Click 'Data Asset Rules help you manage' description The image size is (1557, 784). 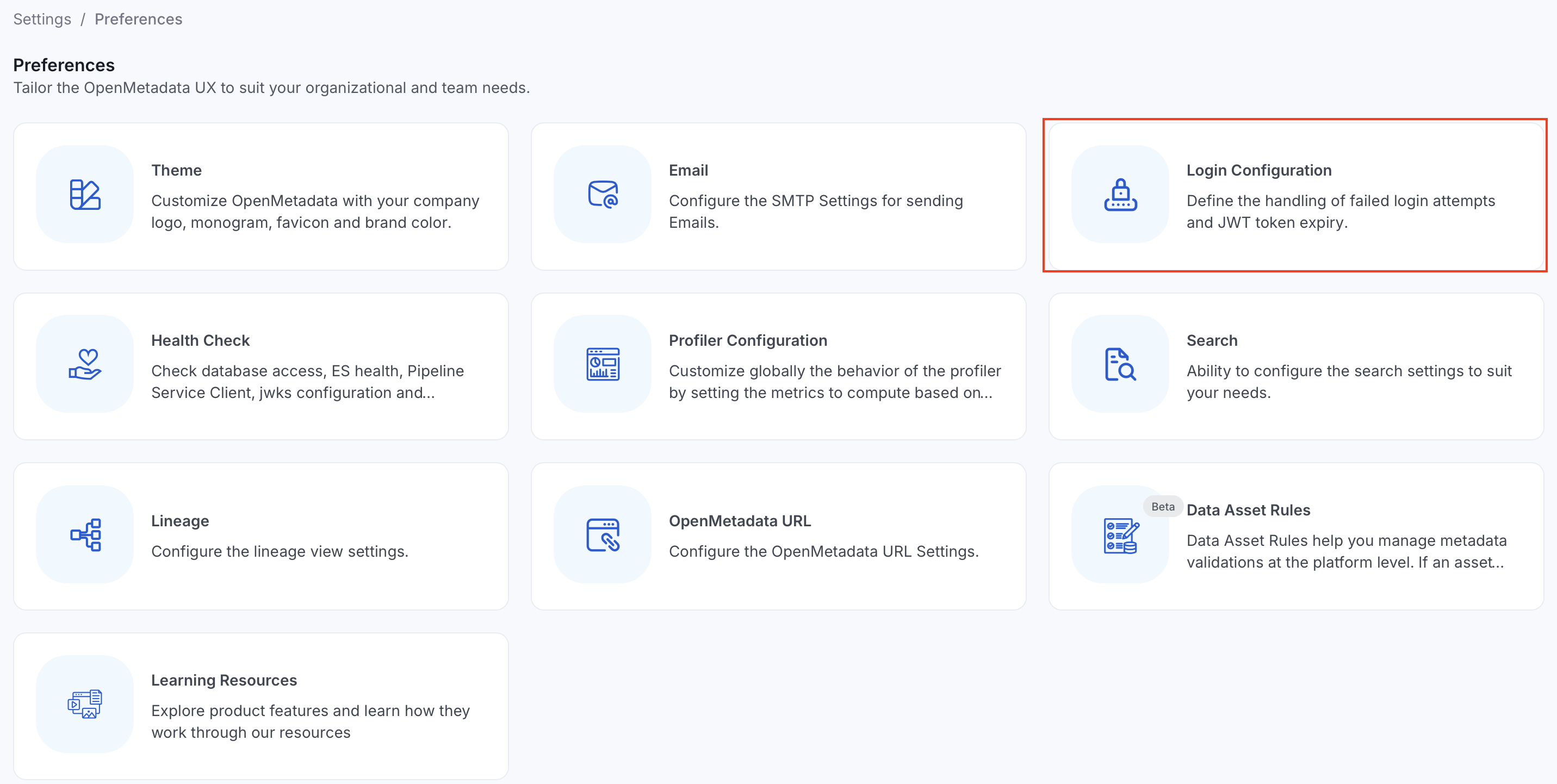(x=1346, y=552)
